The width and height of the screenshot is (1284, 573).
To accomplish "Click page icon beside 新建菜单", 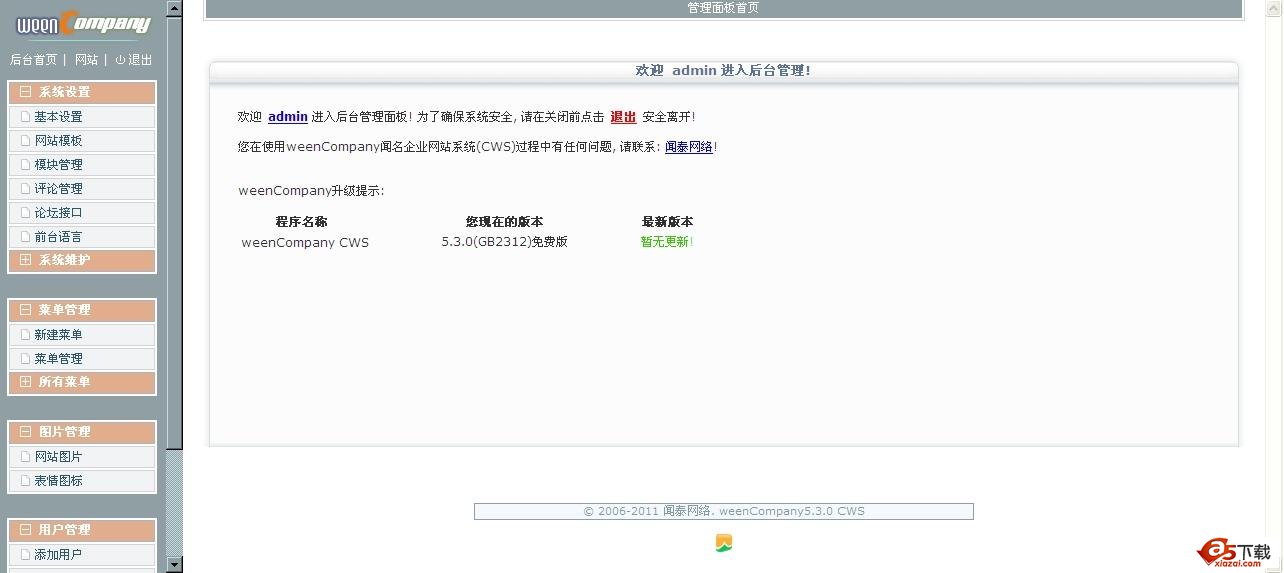I will pos(25,335).
